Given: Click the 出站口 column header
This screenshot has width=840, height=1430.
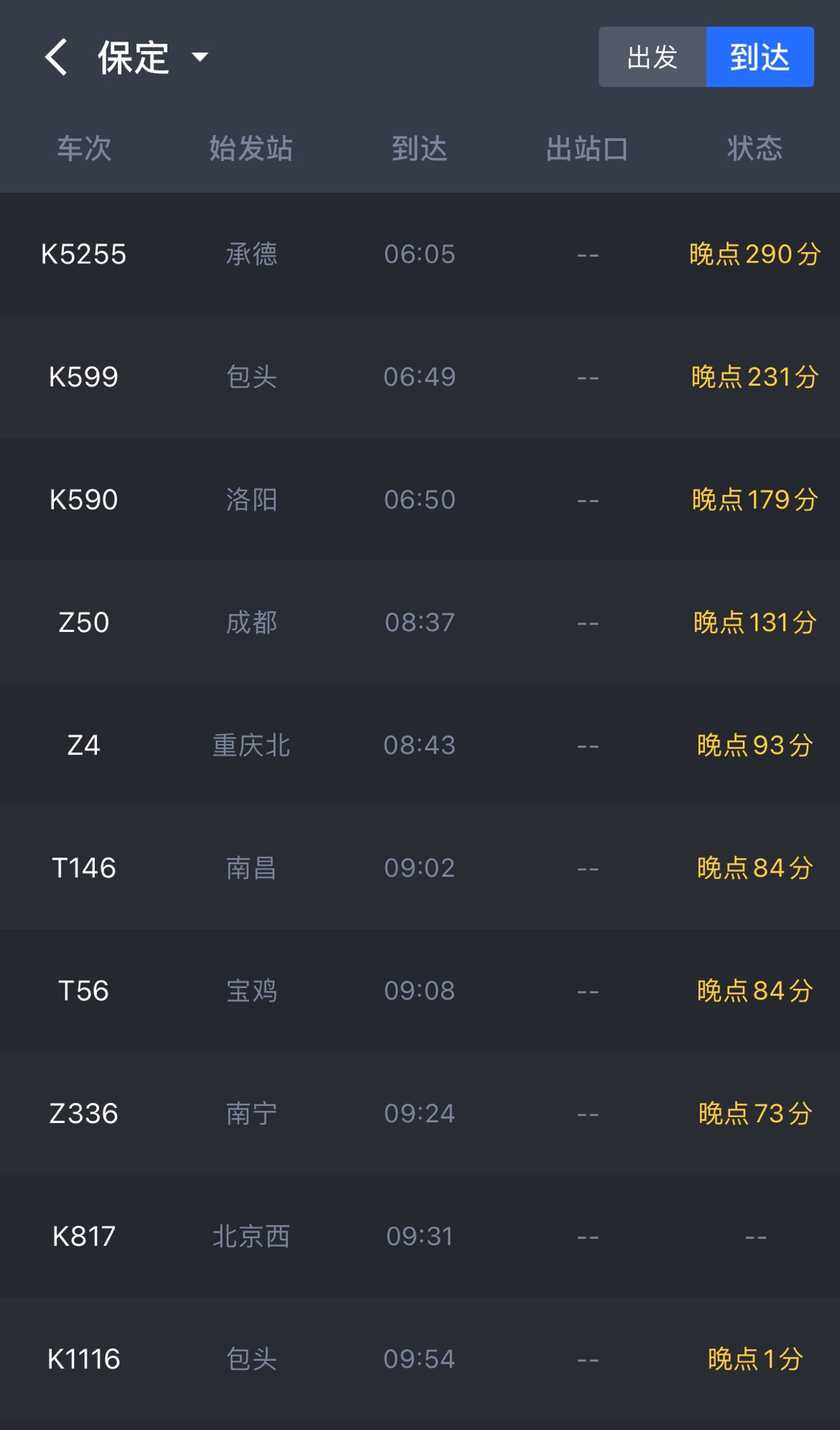Looking at the screenshot, I should coord(587,148).
